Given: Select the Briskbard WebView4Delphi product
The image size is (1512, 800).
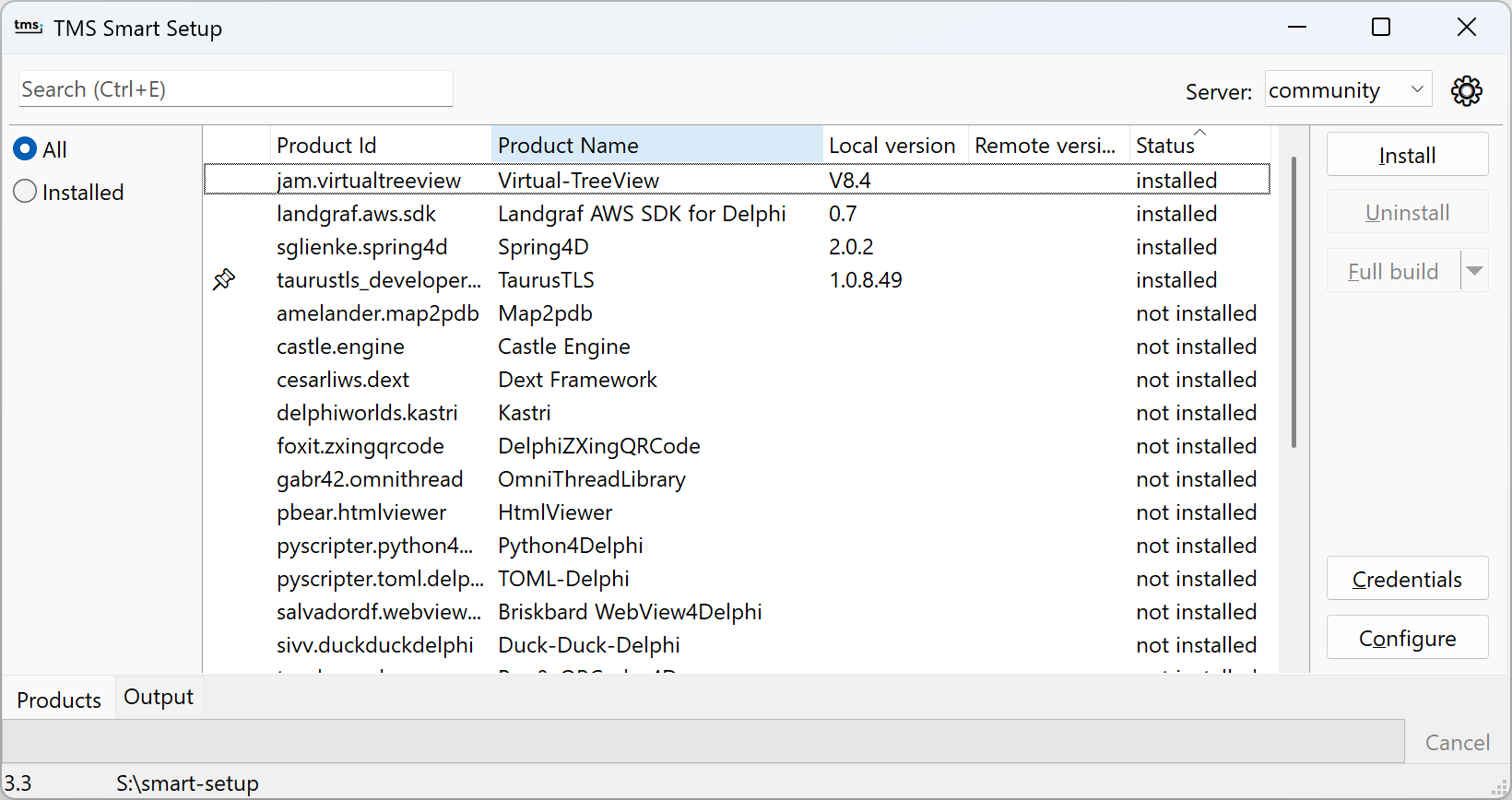Looking at the screenshot, I should pyautogui.click(x=630, y=611).
